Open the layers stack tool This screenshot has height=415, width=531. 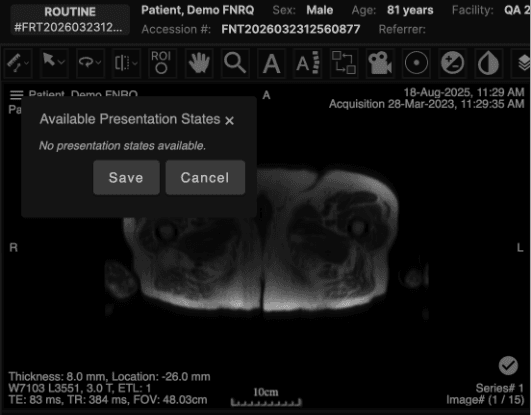523,63
